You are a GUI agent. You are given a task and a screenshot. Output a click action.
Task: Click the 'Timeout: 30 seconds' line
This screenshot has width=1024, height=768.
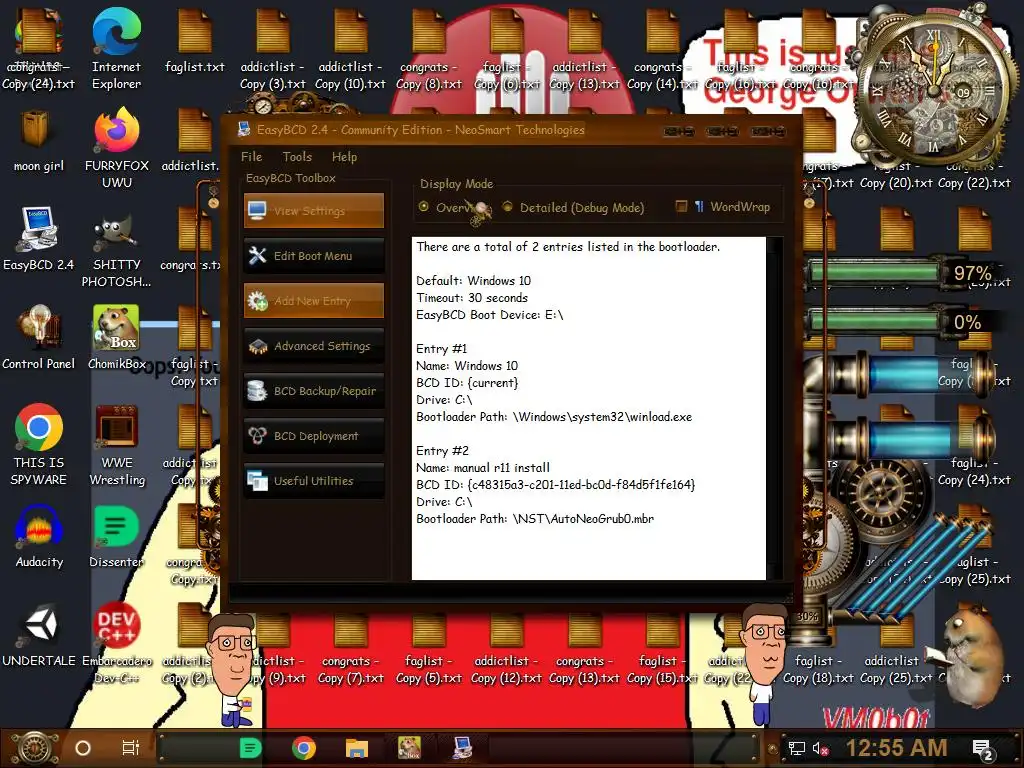pyautogui.click(x=472, y=298)
